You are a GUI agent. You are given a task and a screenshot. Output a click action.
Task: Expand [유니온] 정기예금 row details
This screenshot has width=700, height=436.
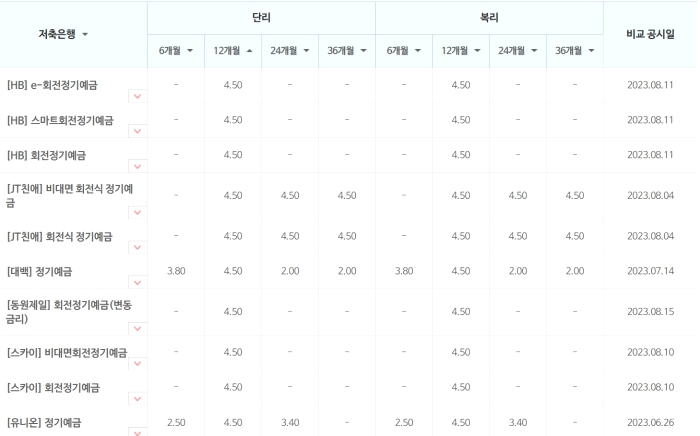(138, 432)
